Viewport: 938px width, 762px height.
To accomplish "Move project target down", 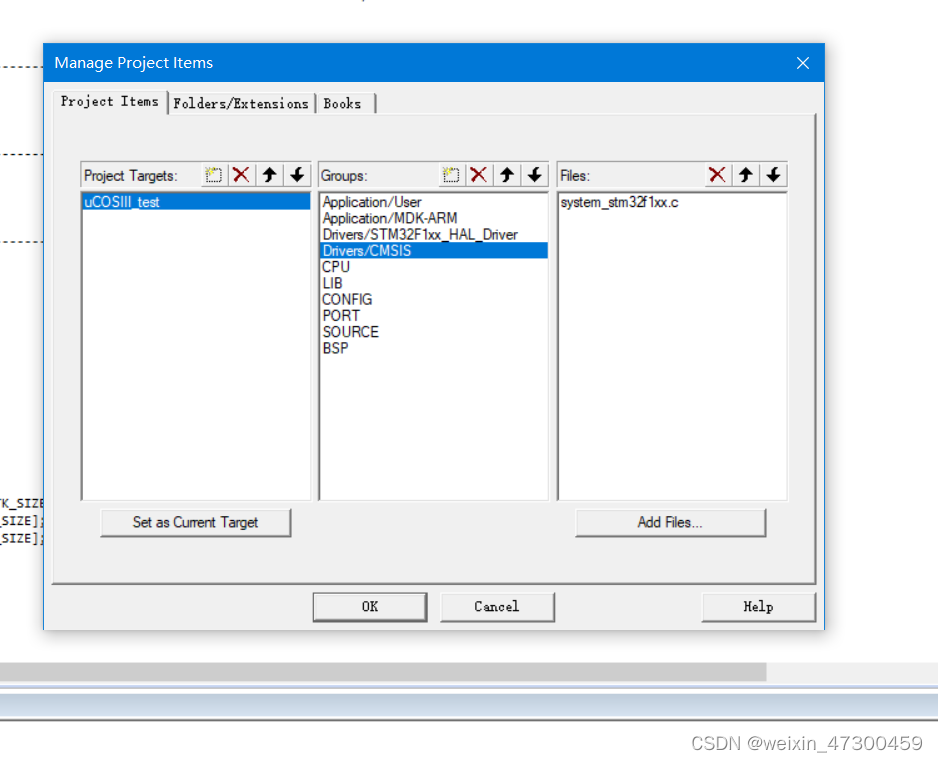I will 297,175.
